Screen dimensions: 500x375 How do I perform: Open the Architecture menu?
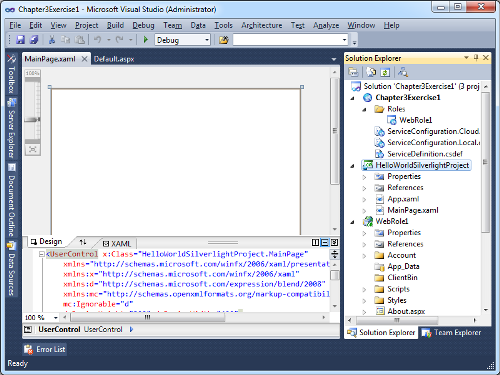(262, 25)
